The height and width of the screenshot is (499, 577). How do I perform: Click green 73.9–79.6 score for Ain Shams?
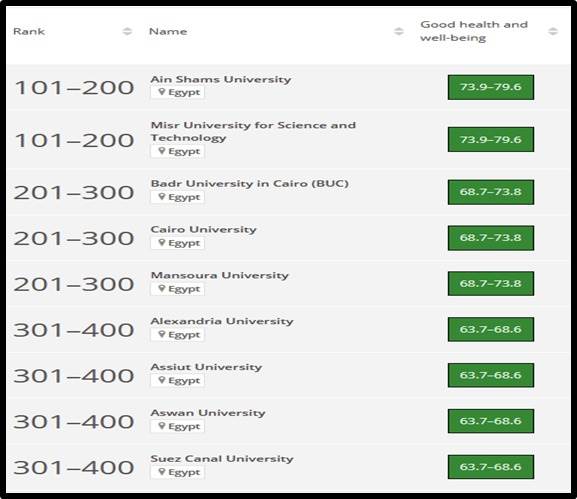pos(491,87)
